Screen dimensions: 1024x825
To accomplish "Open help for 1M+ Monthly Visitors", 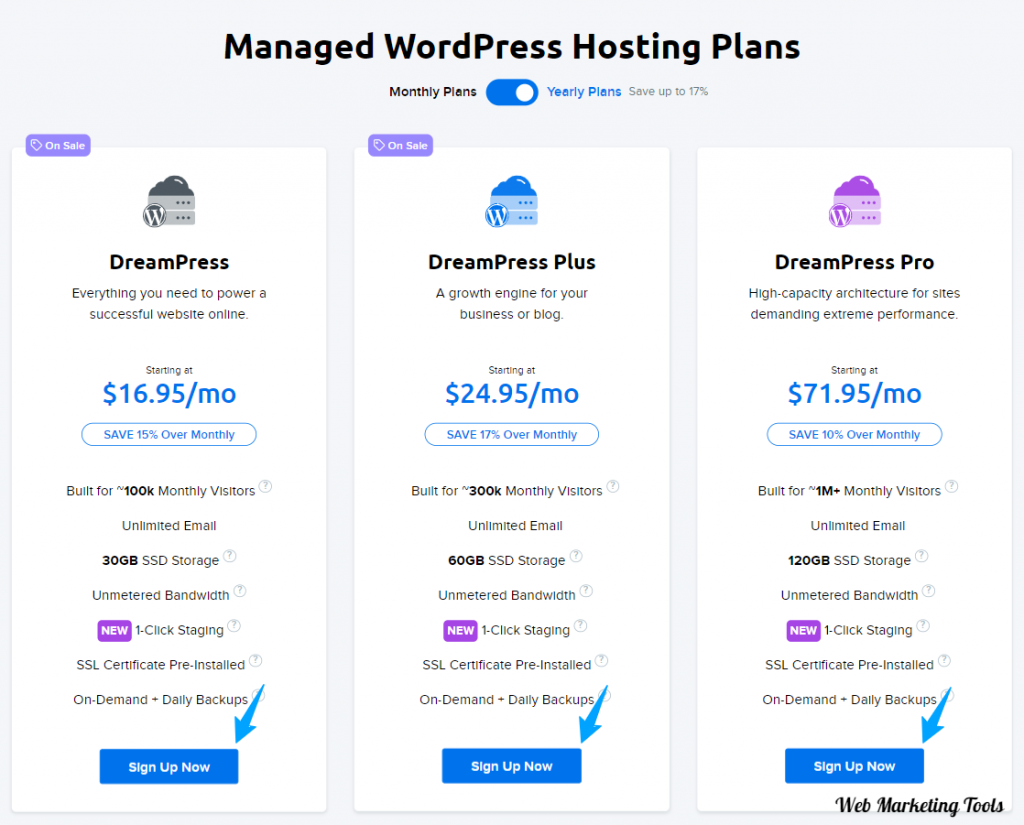I will (x=952, y=487).
